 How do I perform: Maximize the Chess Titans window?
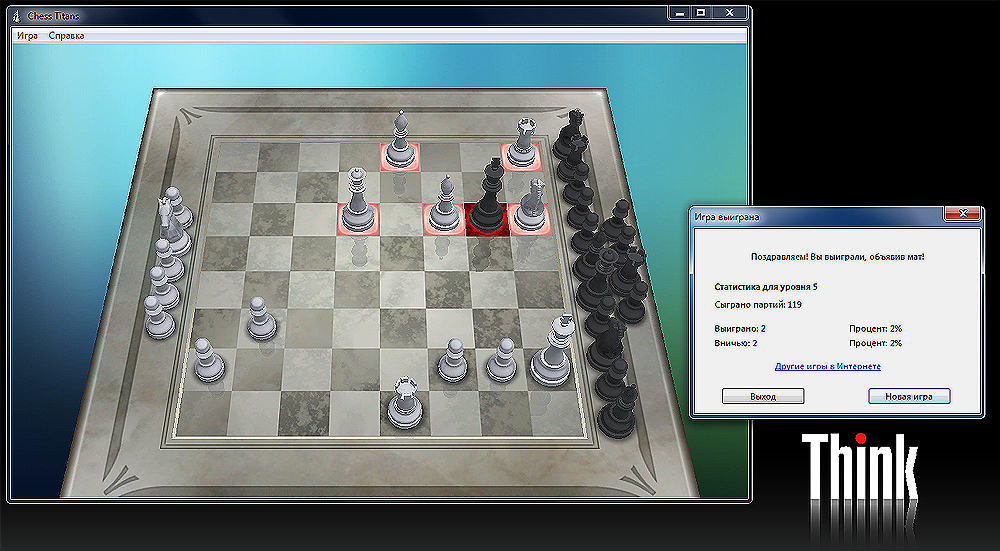click(x=701, y=12)
